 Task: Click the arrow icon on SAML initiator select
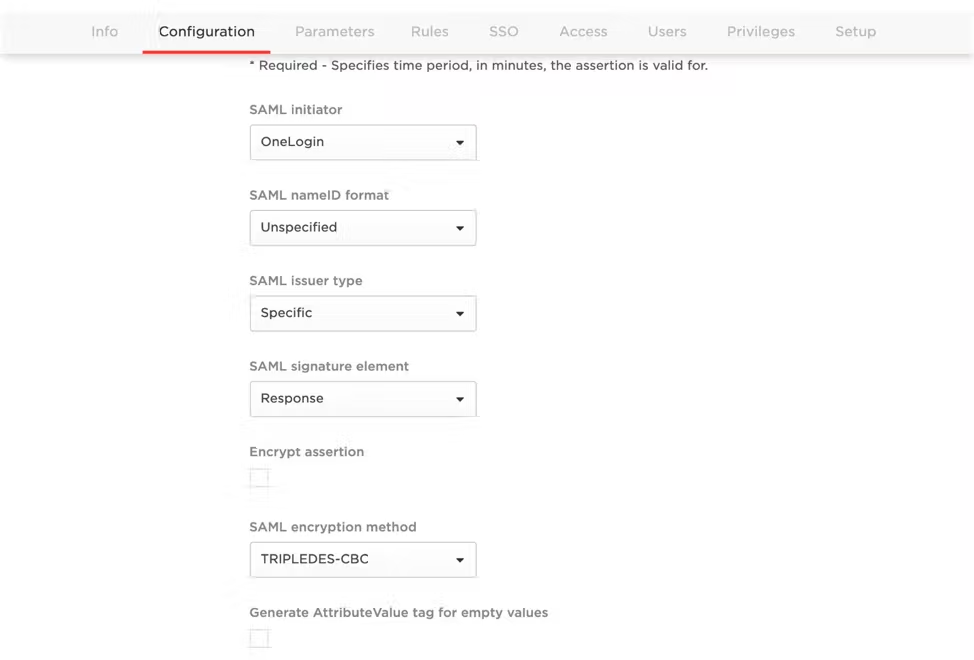(460, 143)
